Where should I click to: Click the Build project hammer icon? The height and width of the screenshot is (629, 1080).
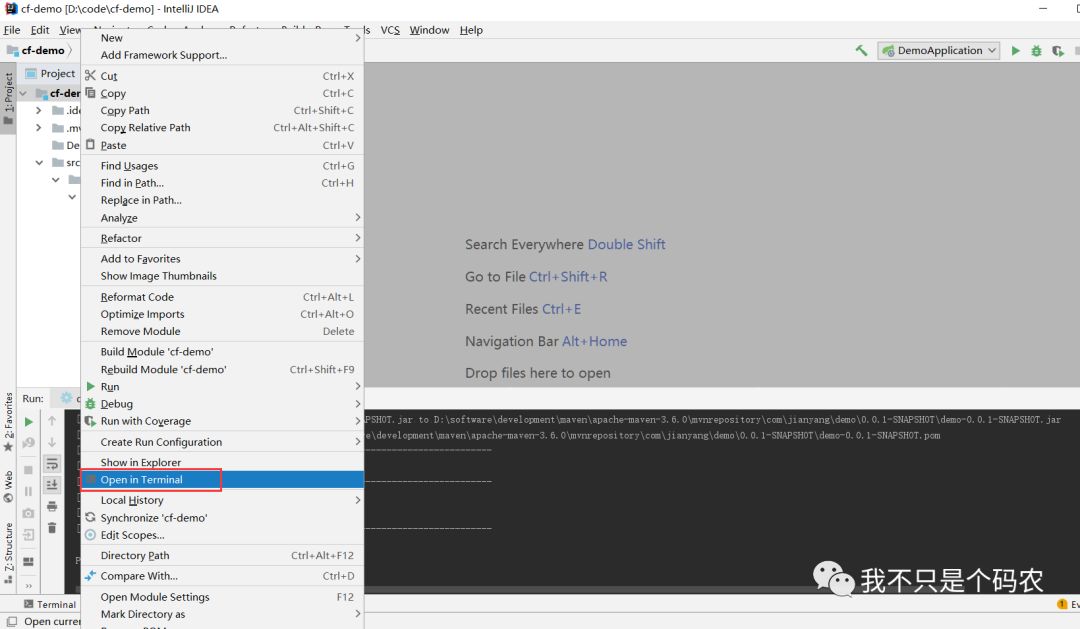pyautogui.click(x=861, y=50)
